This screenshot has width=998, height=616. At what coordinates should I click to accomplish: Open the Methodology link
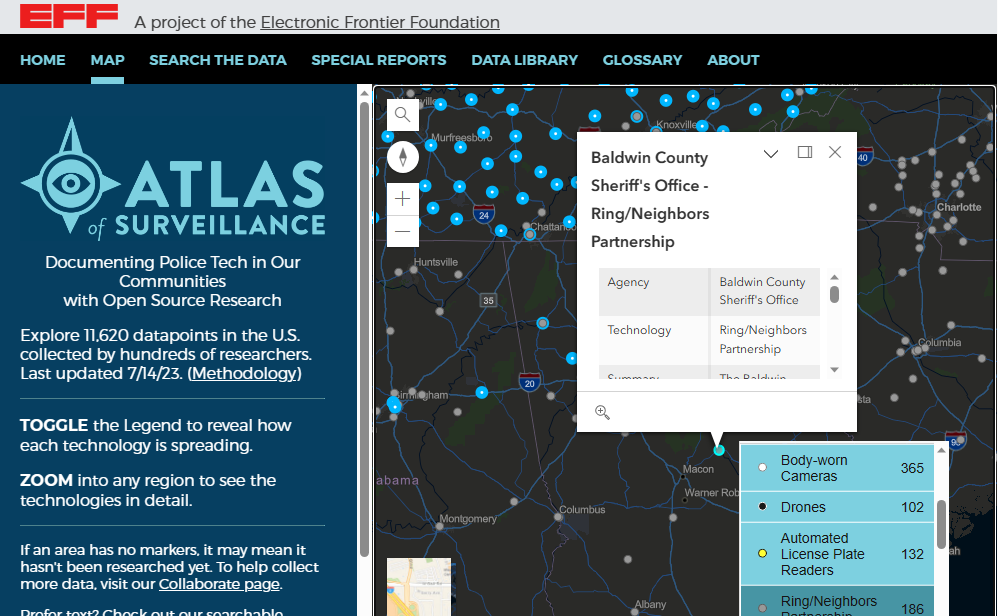point(244,374)
